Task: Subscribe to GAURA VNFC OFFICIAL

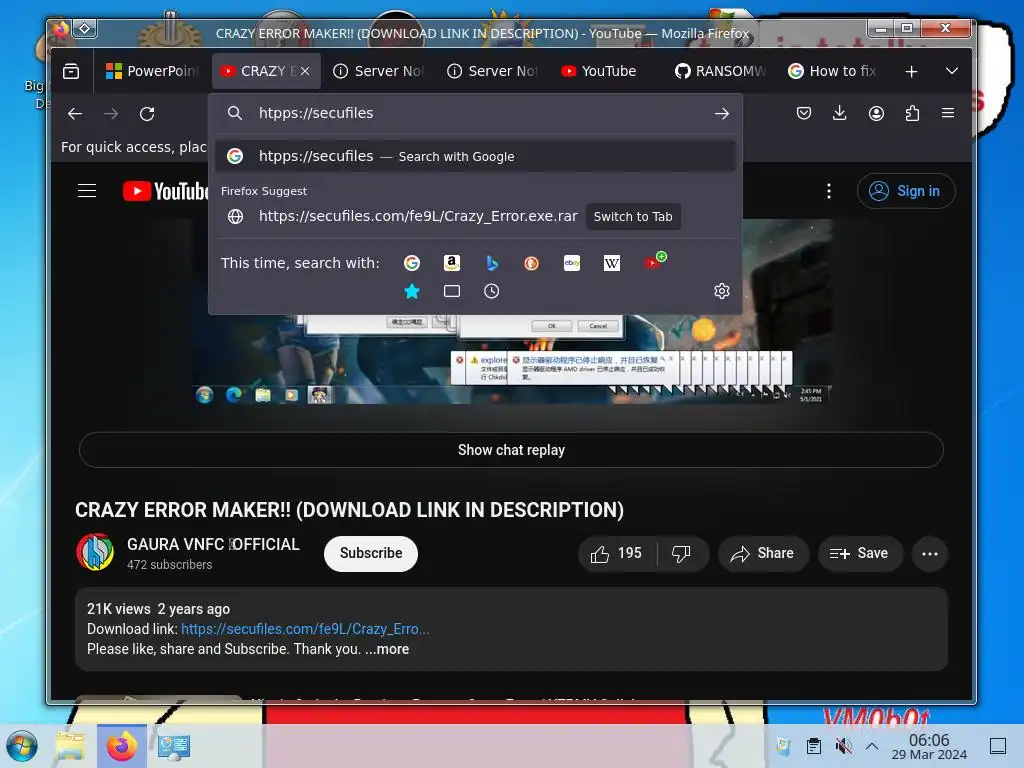Action: (x=371, y=553)
